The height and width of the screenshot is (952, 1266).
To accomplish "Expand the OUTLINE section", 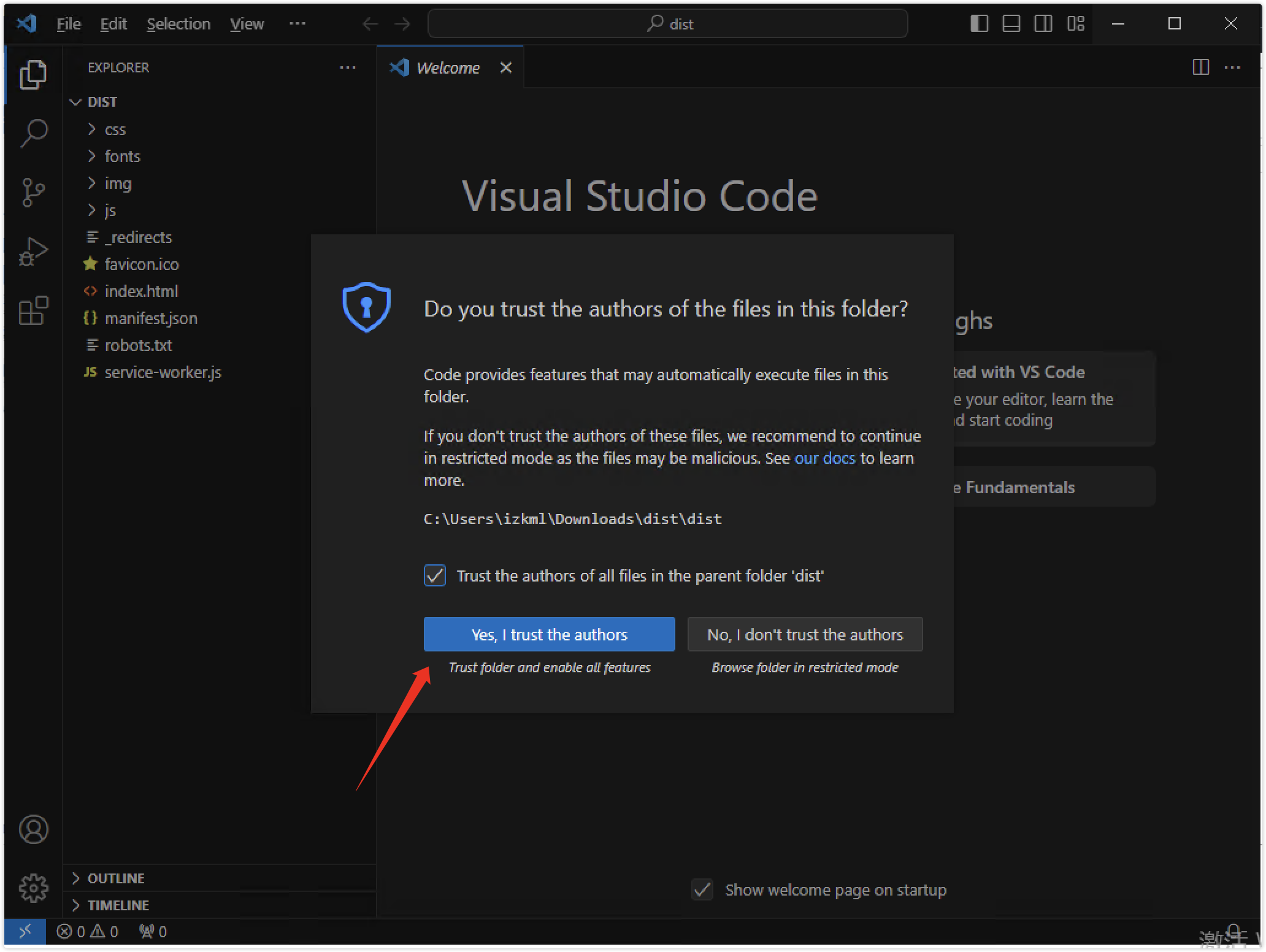I will pos(116,878).
